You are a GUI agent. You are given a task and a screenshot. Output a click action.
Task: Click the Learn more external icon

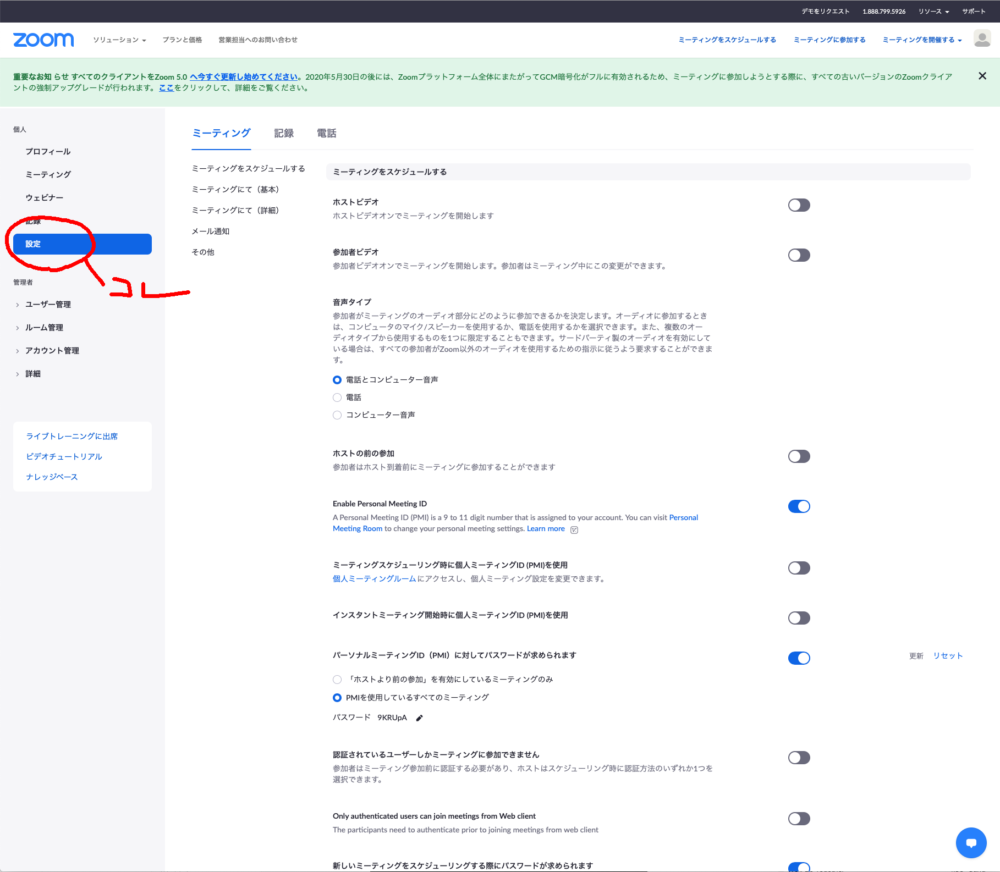pos(574,529)
